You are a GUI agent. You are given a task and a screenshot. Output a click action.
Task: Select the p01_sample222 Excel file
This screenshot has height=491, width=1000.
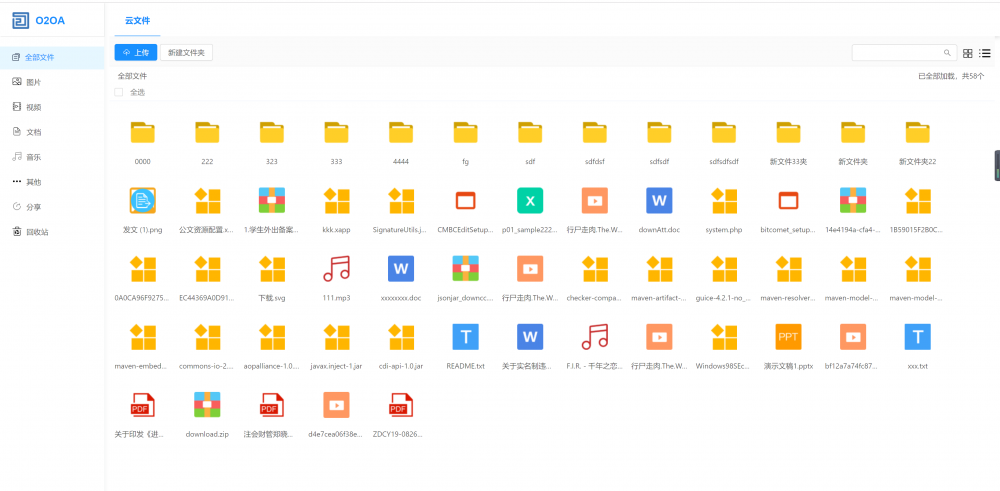(530, 200)
